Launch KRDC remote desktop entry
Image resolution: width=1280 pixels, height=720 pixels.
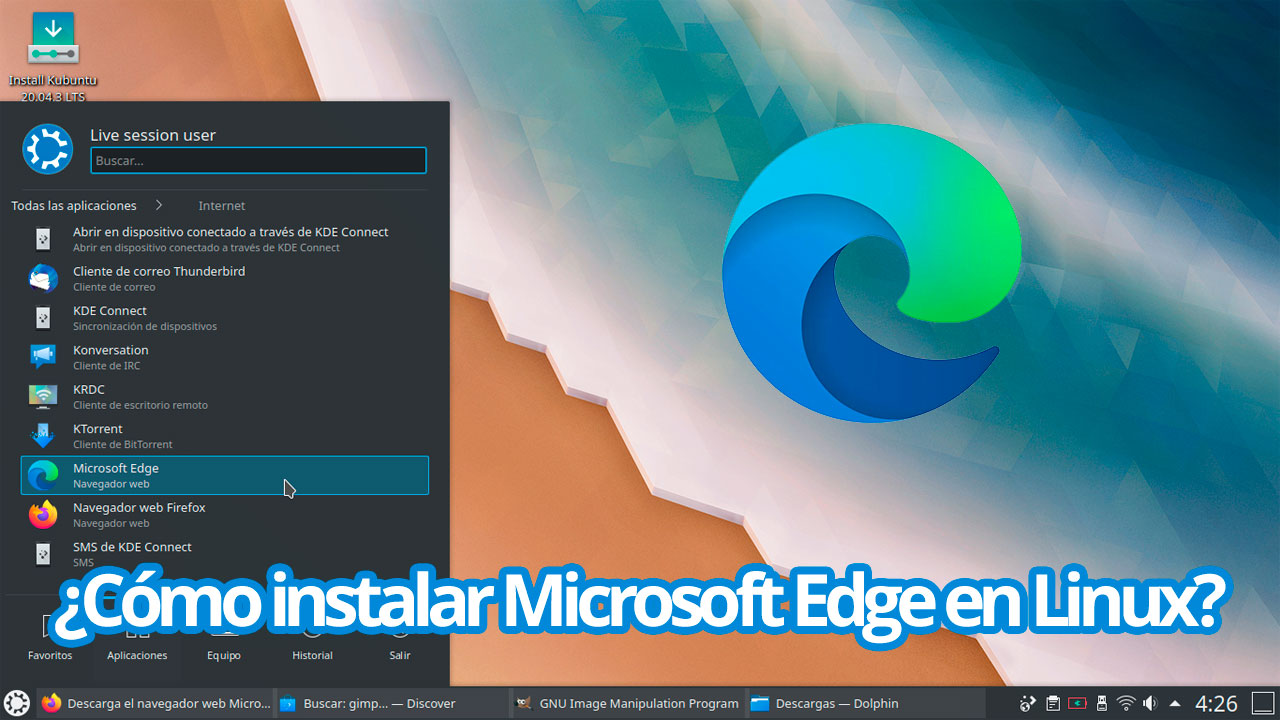point(225,396)
